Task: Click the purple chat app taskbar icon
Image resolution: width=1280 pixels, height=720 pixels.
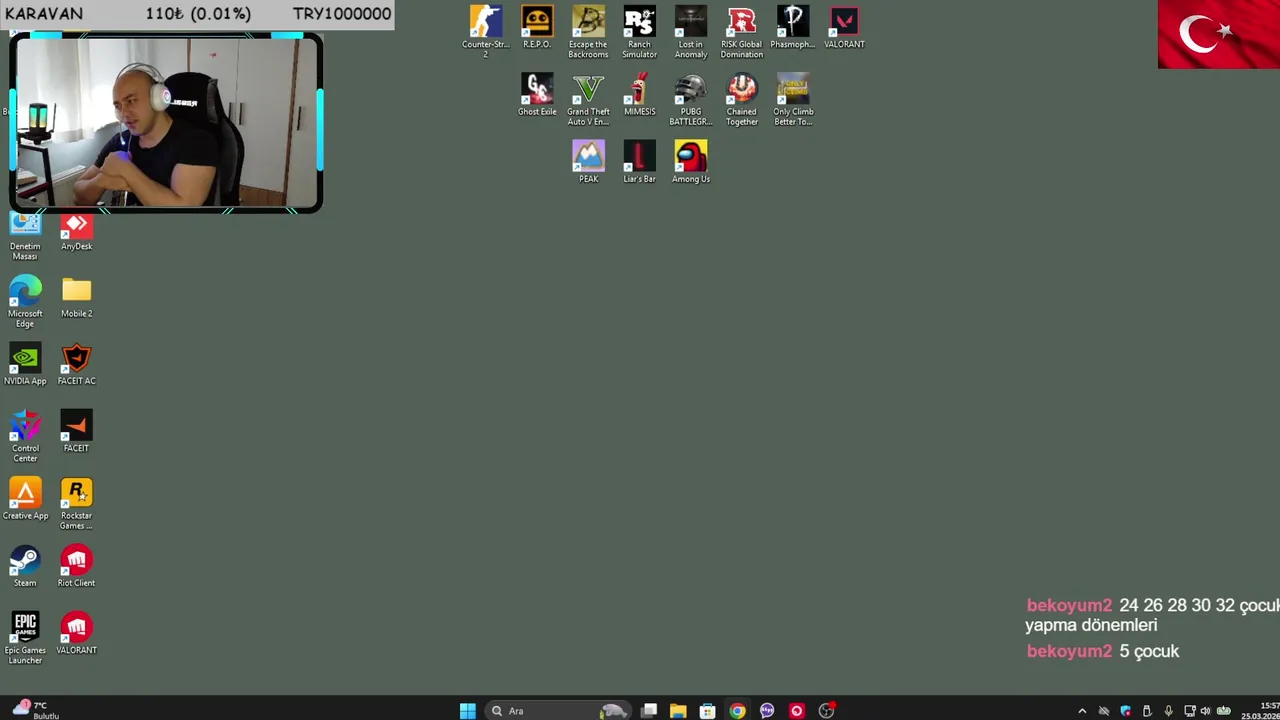Action: (767, 711)
